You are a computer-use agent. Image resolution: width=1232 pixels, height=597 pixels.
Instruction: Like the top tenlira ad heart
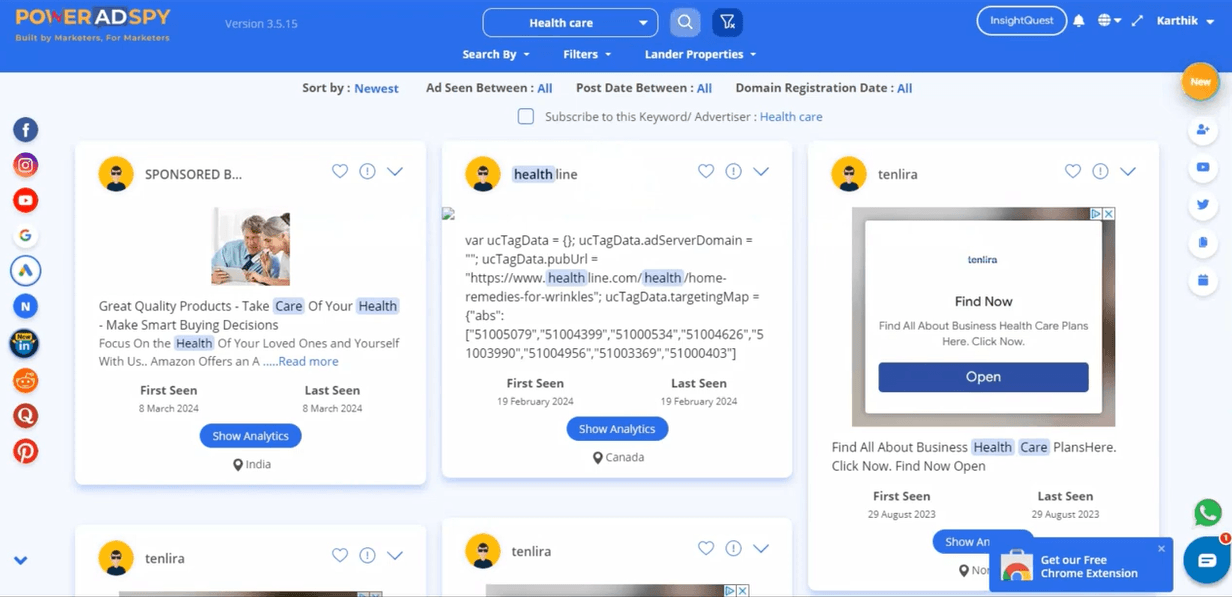pos(1073,171)
